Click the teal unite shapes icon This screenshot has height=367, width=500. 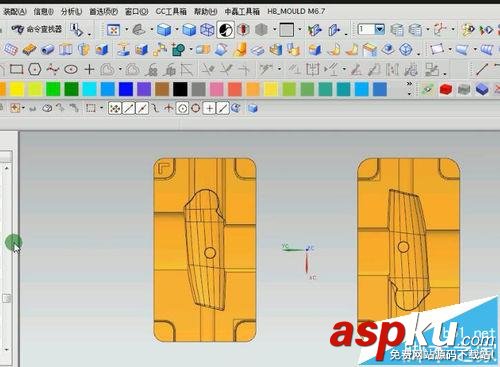[x=178, y=50]
